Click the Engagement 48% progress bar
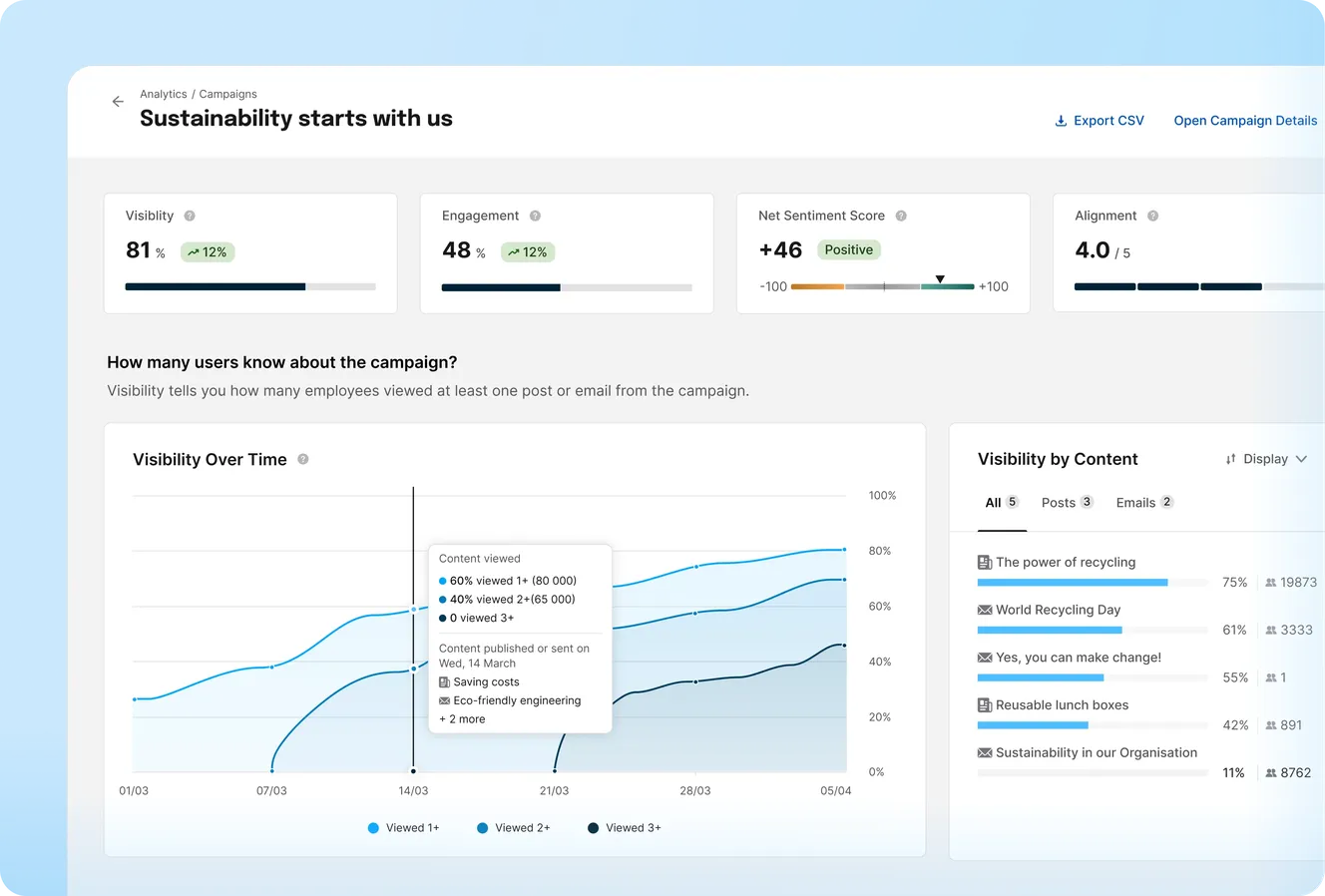1325x896 pixels. (x=567, y=287)
